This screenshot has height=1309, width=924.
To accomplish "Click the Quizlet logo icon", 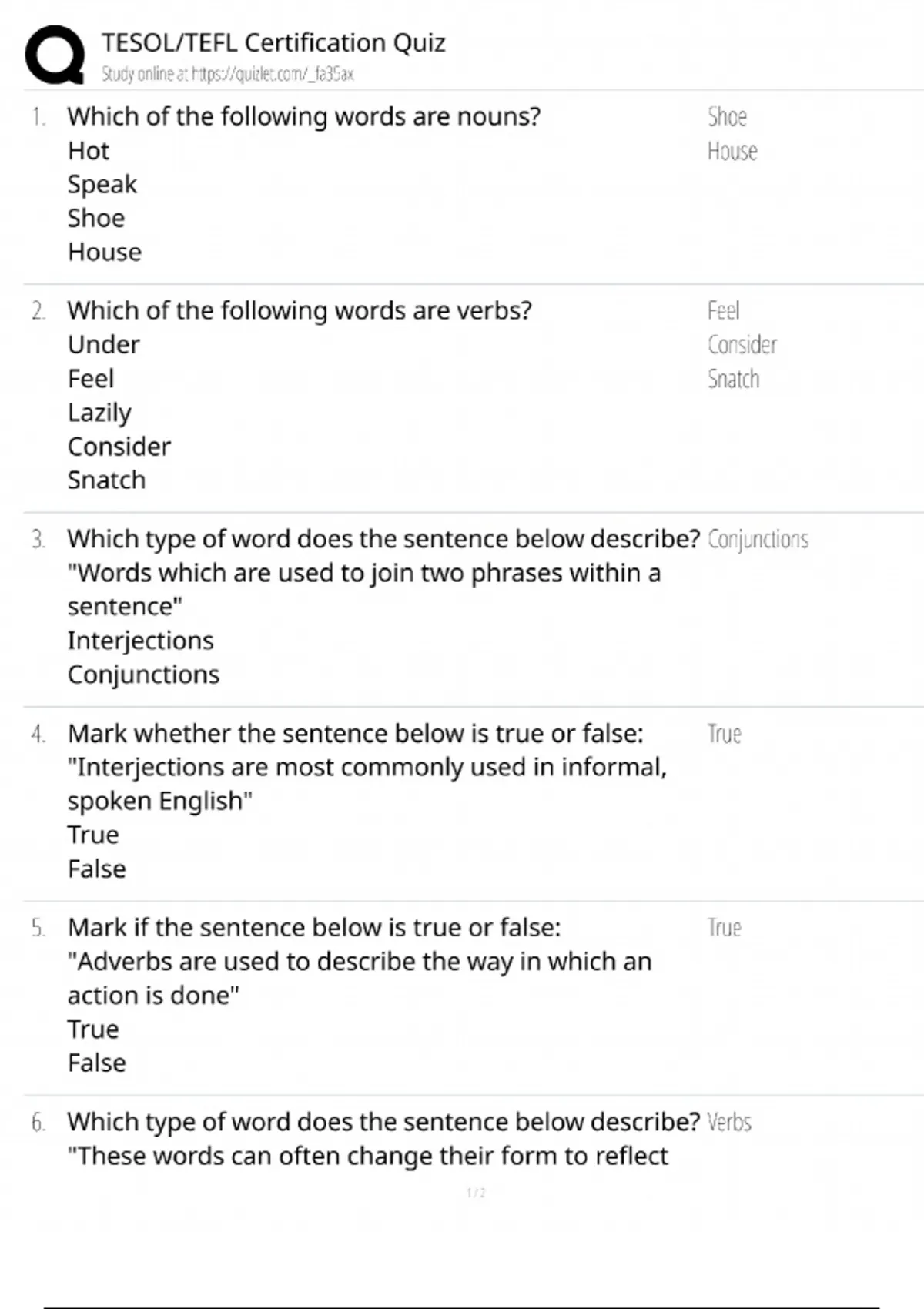I will [55, 55].
